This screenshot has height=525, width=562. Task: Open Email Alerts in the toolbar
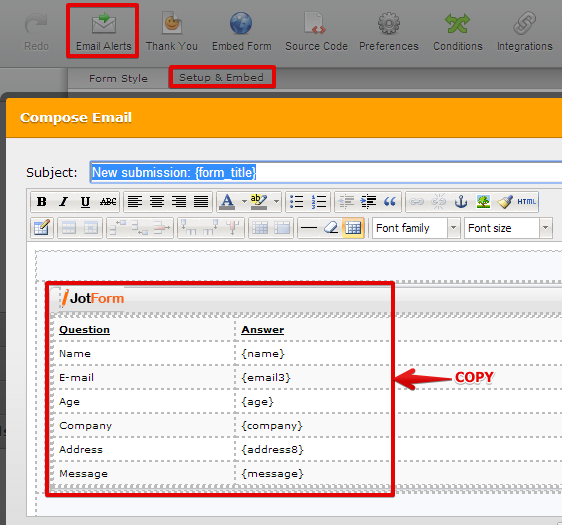[x=104, y=32]
